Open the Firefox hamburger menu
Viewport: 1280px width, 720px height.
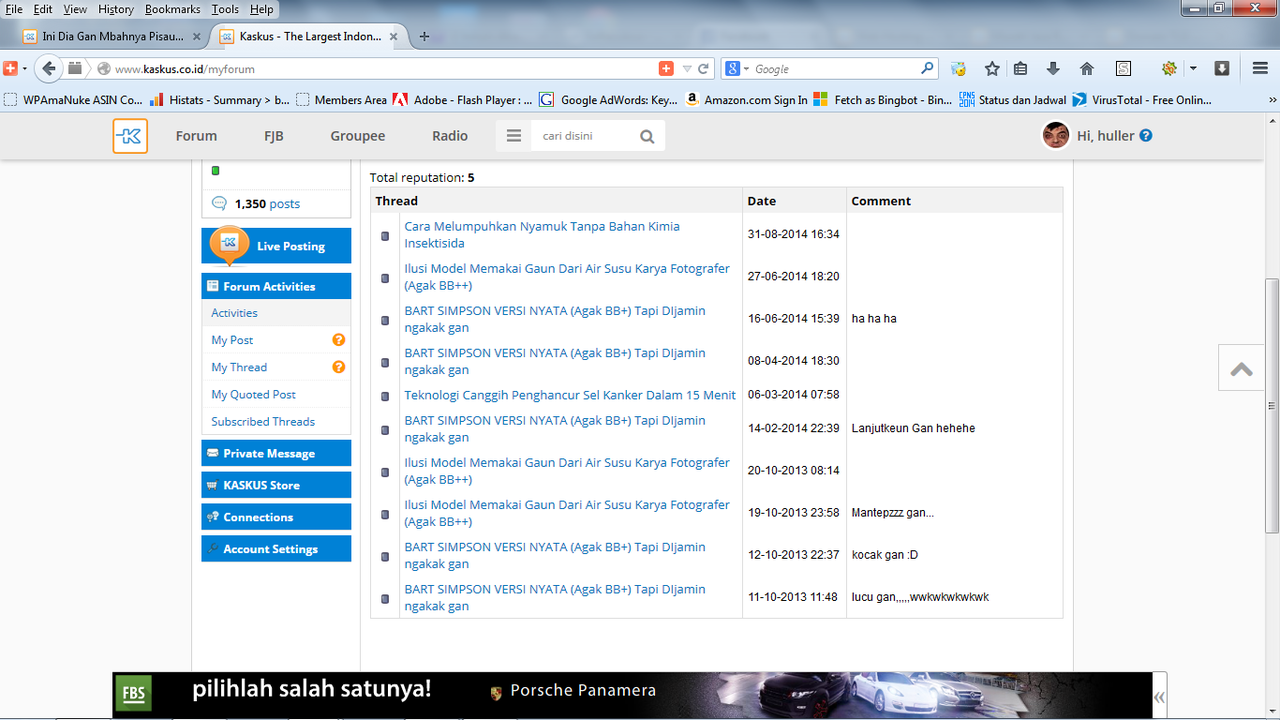coord(1260,68)
